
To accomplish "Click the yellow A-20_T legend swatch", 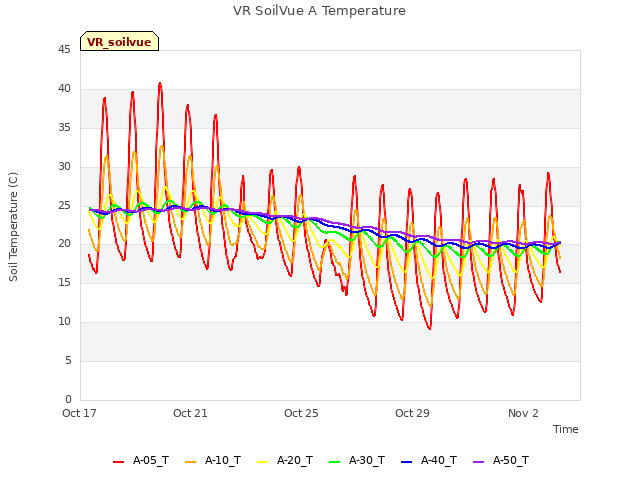I will click(x=262, y=462).
